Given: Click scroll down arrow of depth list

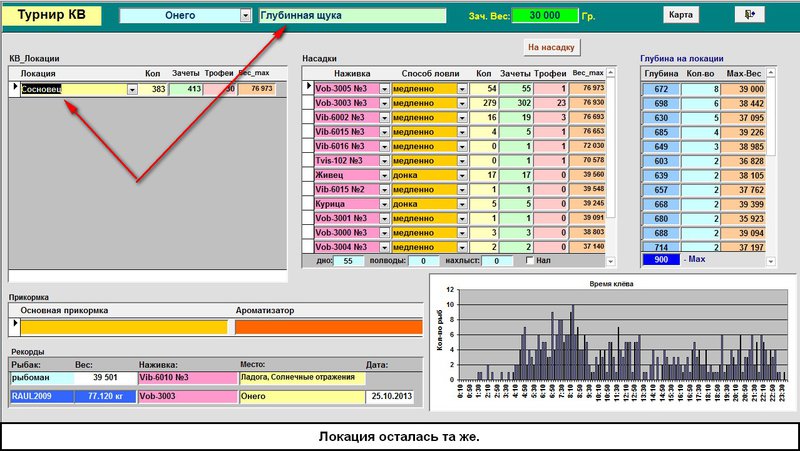Looking at the screenshot, I should tap(771, 261).
